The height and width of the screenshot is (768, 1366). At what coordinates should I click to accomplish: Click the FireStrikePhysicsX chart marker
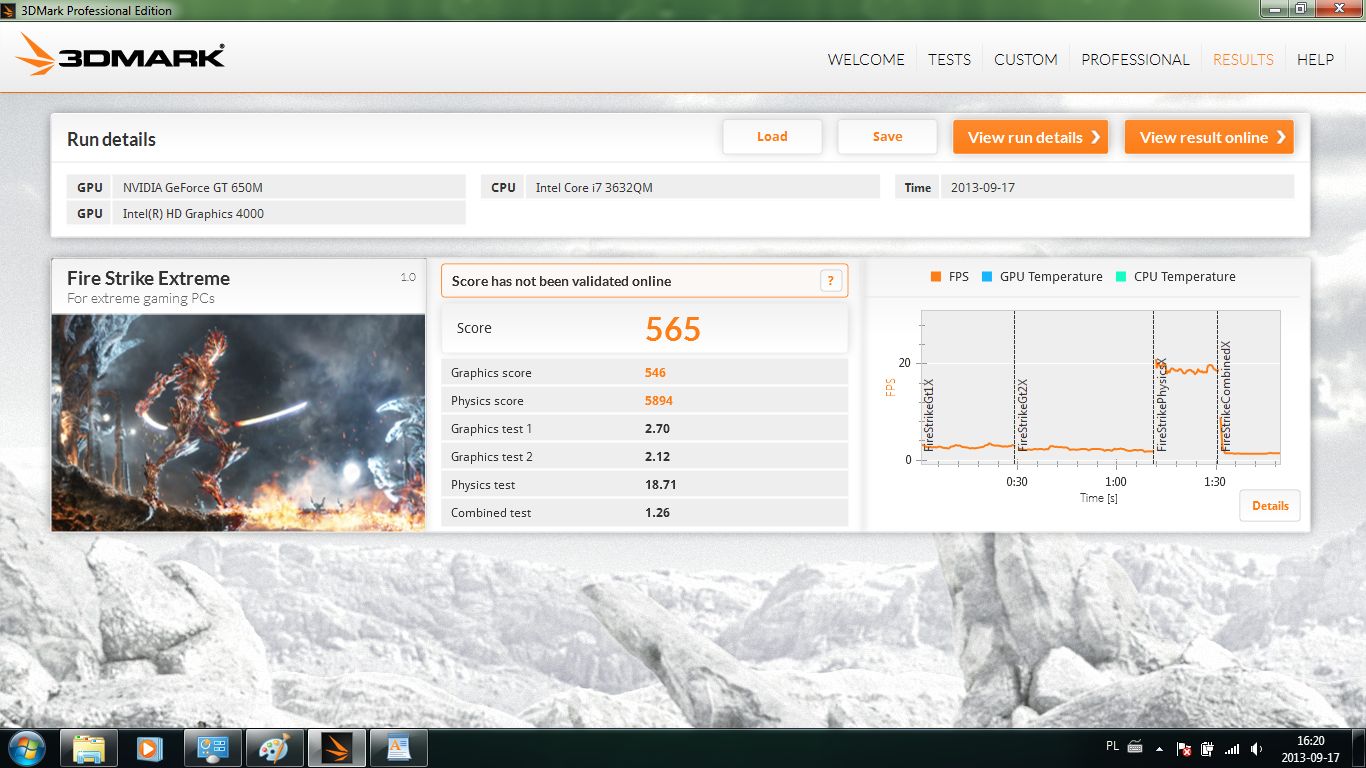coord(1161,404)
